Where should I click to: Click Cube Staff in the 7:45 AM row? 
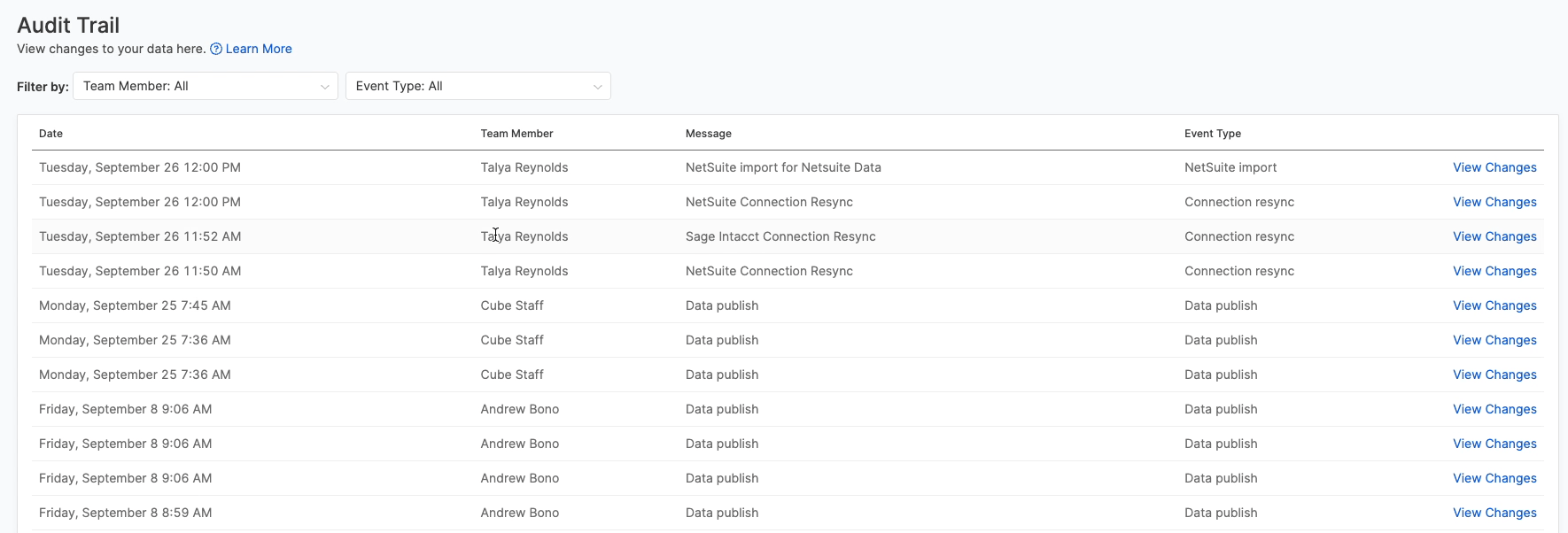point(511,305)
